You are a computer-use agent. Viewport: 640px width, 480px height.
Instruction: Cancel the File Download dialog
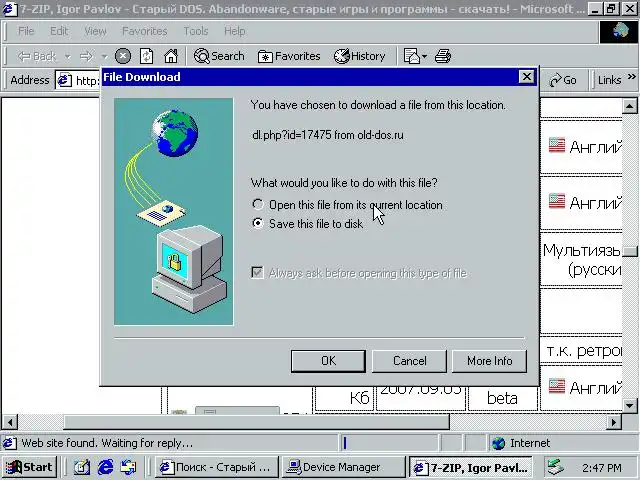(x=409, y=361)
